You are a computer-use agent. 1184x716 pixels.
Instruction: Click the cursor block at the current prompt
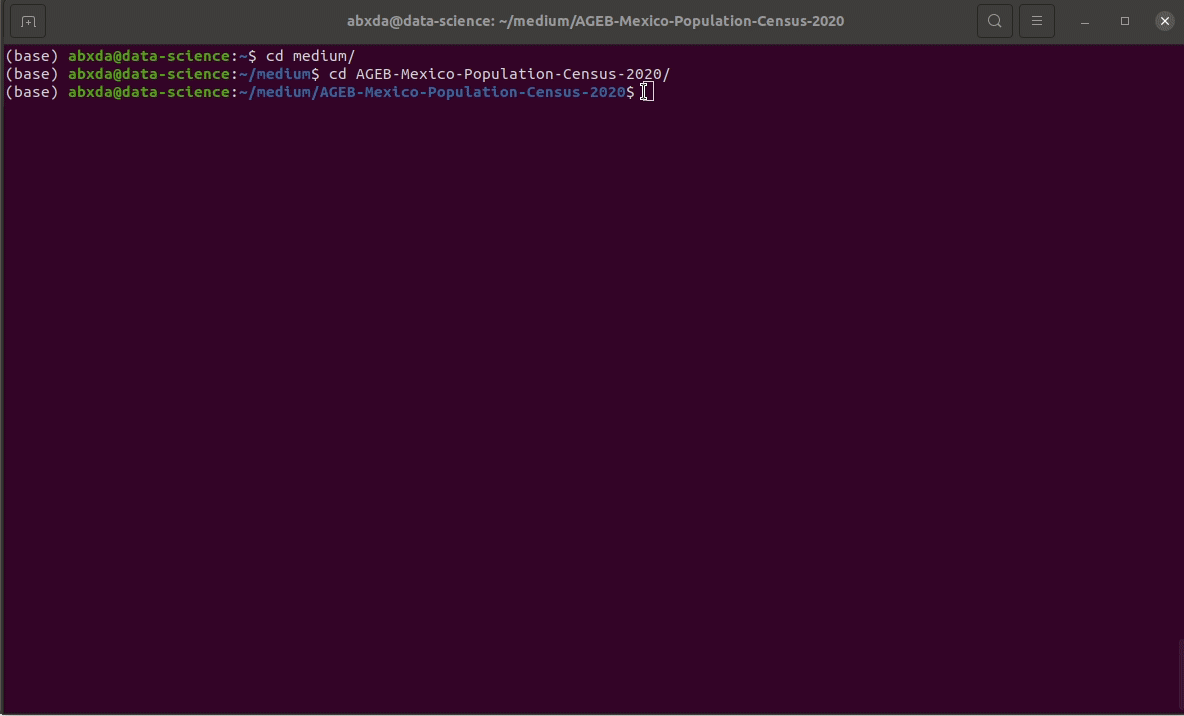[x=649, y=92]
